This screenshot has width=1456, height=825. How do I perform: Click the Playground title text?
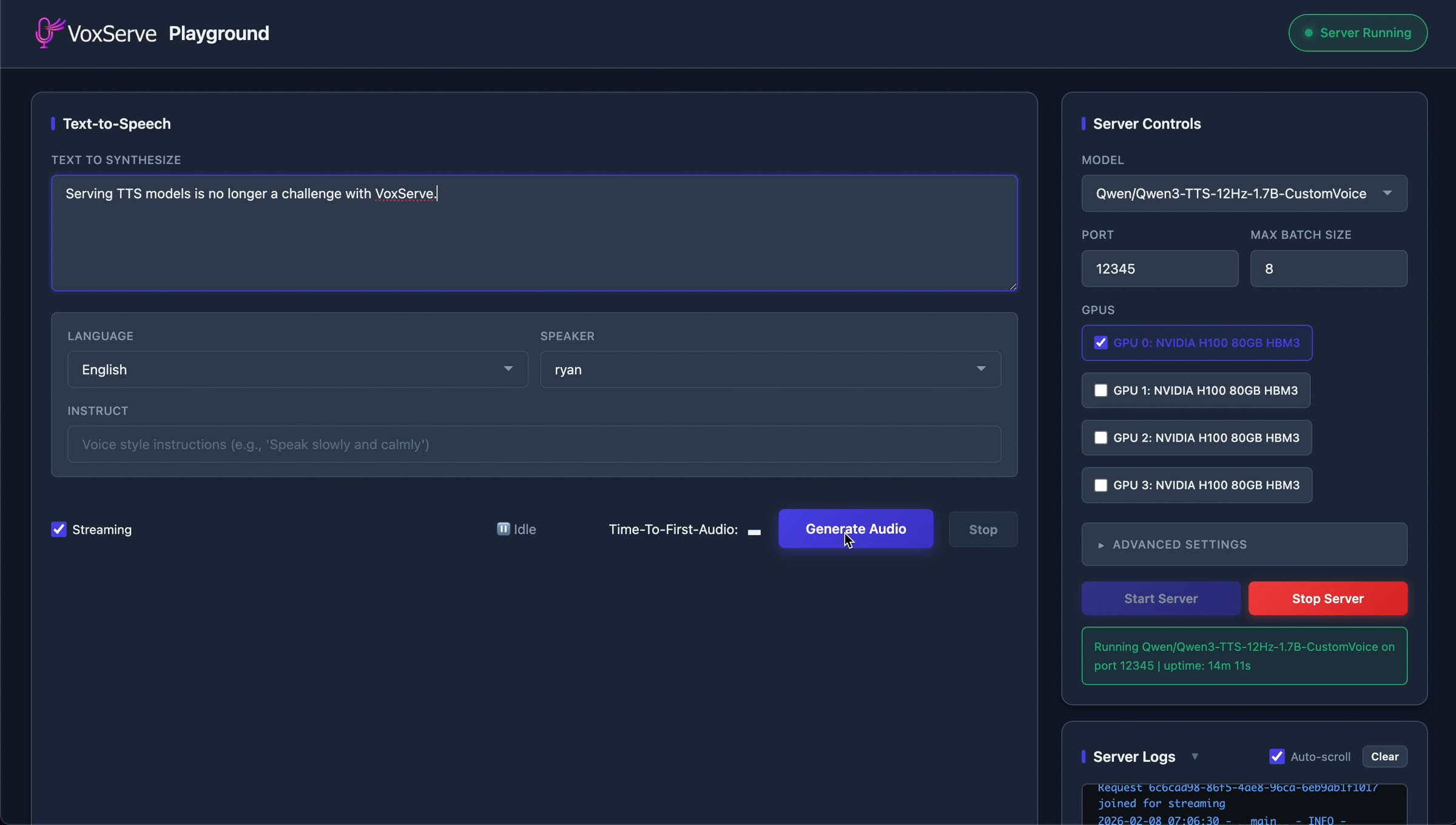point(219,33)
